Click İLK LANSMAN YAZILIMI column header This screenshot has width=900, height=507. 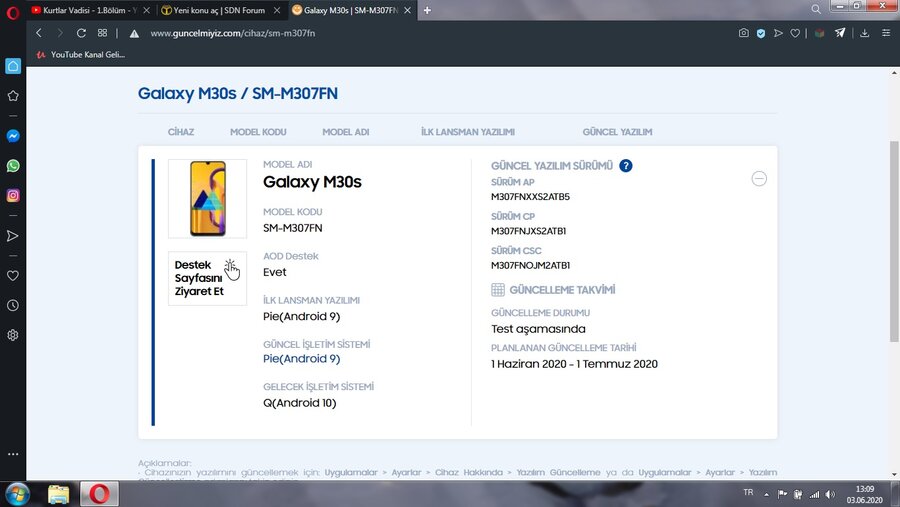pyautogui.click(x=468, y=132)
